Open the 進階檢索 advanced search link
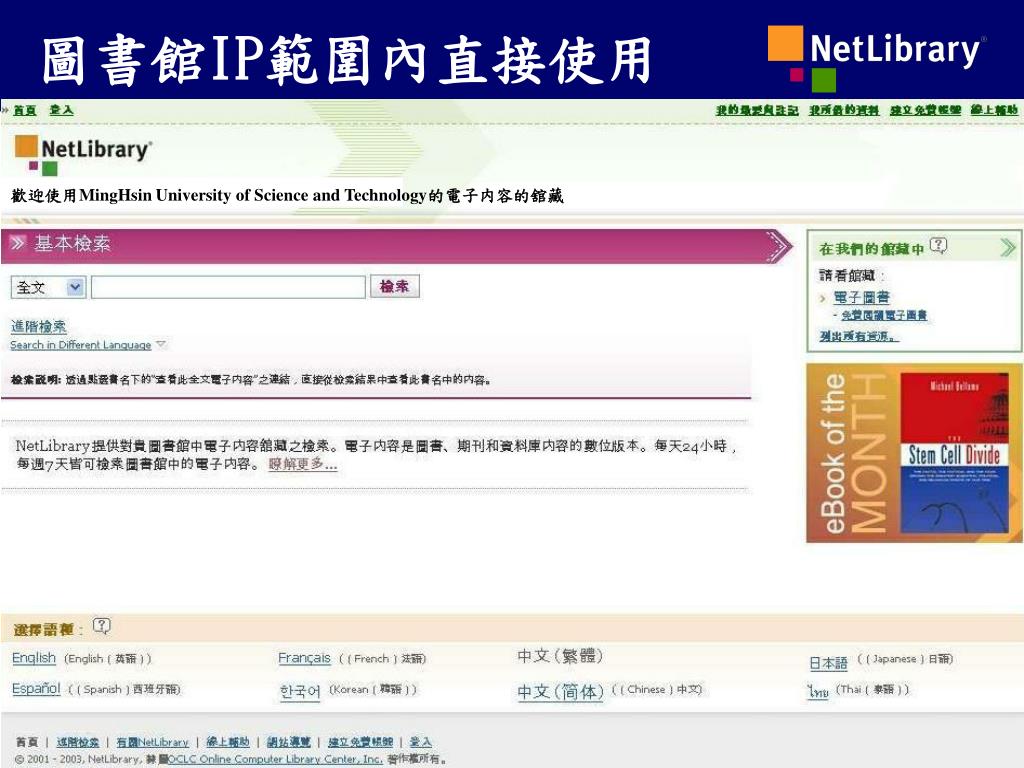Image resolution: width=1024 pixels, height=768 pixels. point(38,326)
